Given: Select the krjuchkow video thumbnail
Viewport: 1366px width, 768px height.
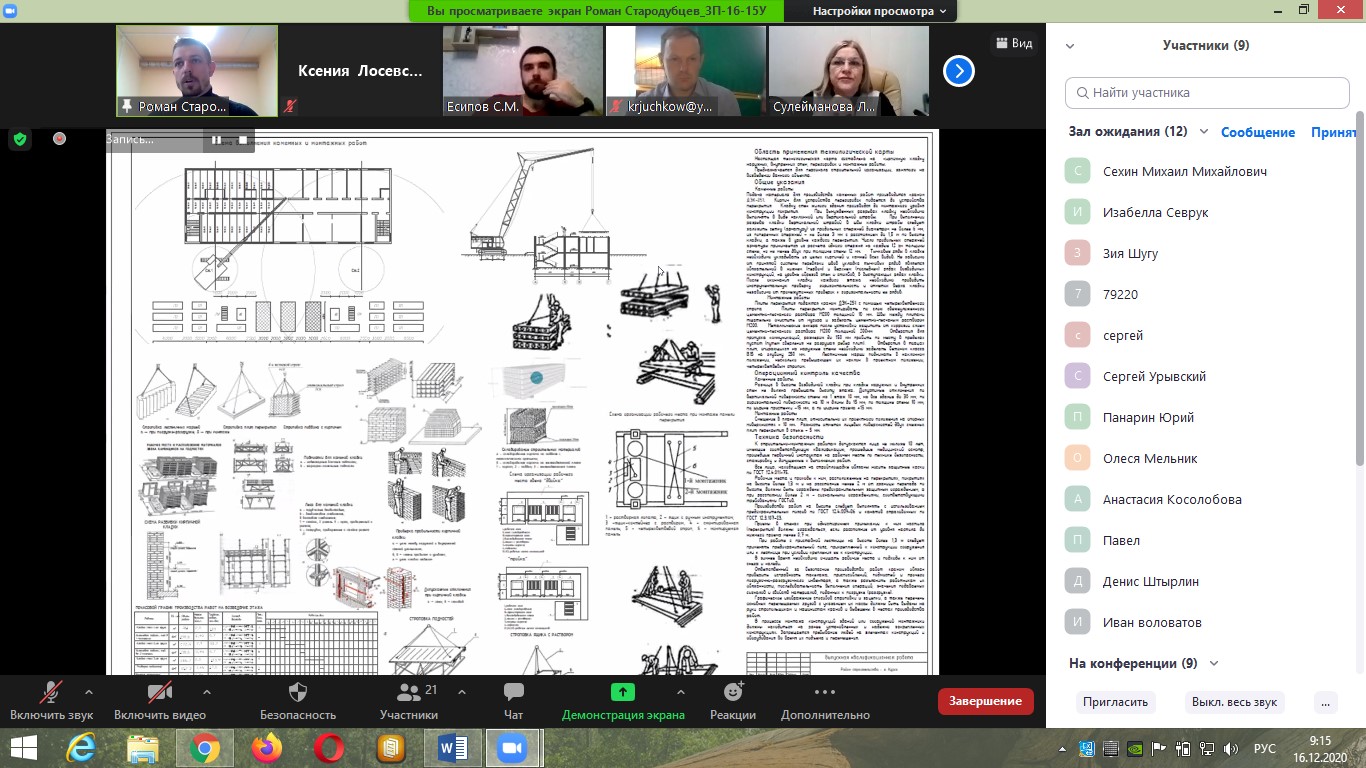Looking at the screenshot, I should (685, 71).
